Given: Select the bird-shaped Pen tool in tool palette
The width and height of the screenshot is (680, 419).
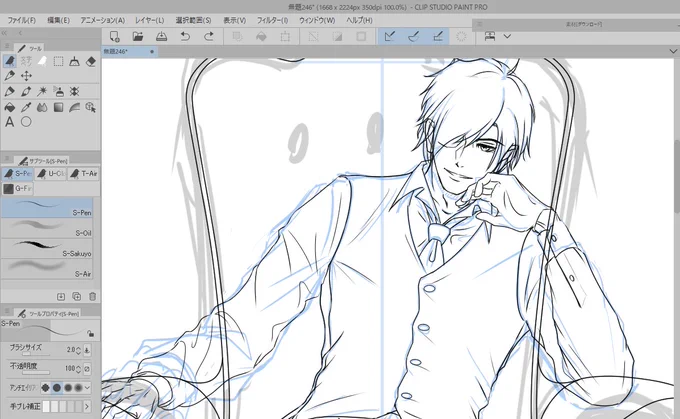Looking at the screenshot, I should pos(10,61).
